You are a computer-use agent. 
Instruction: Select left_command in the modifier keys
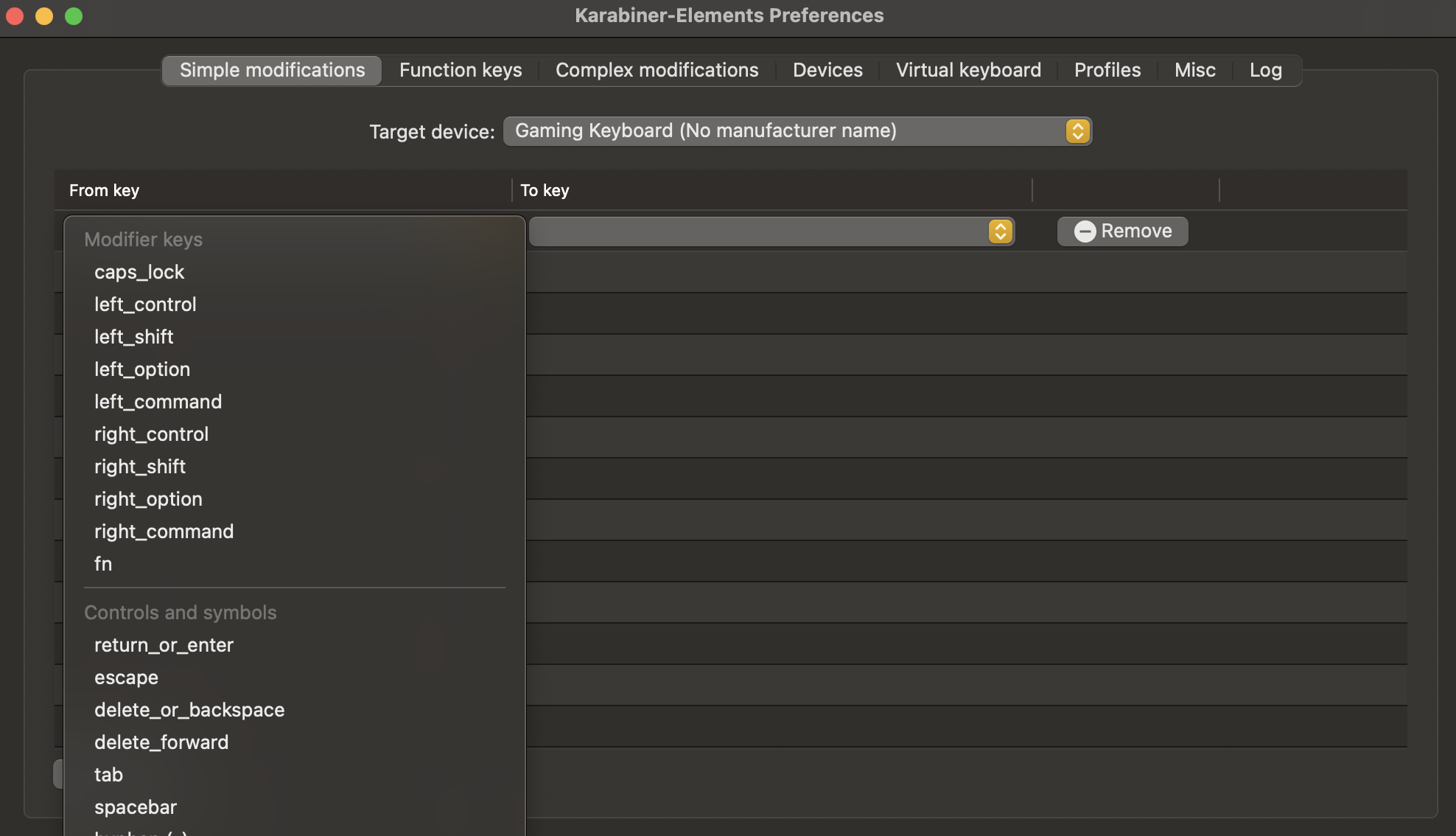point(158,402)
